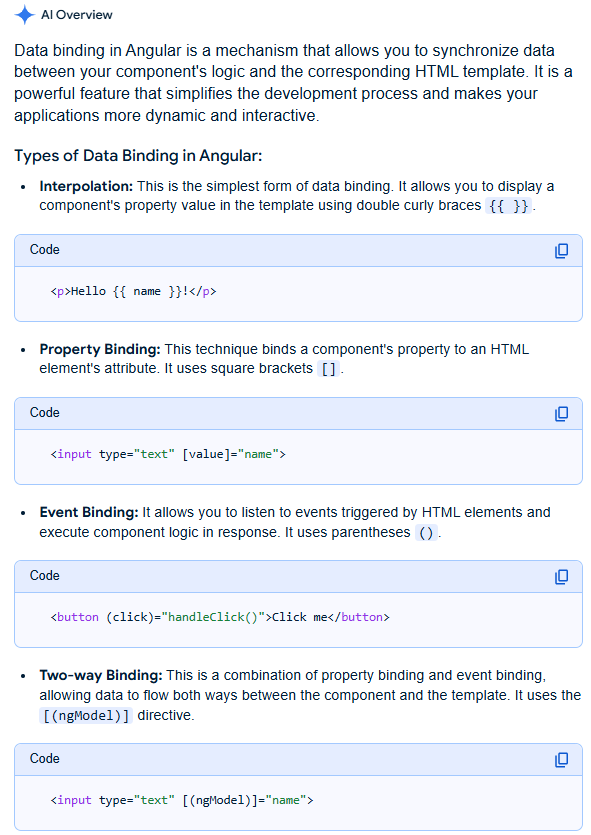This screenshot has width=591, height=835.
Task: Click the inline square brackets code
Action: pos(329,369)
